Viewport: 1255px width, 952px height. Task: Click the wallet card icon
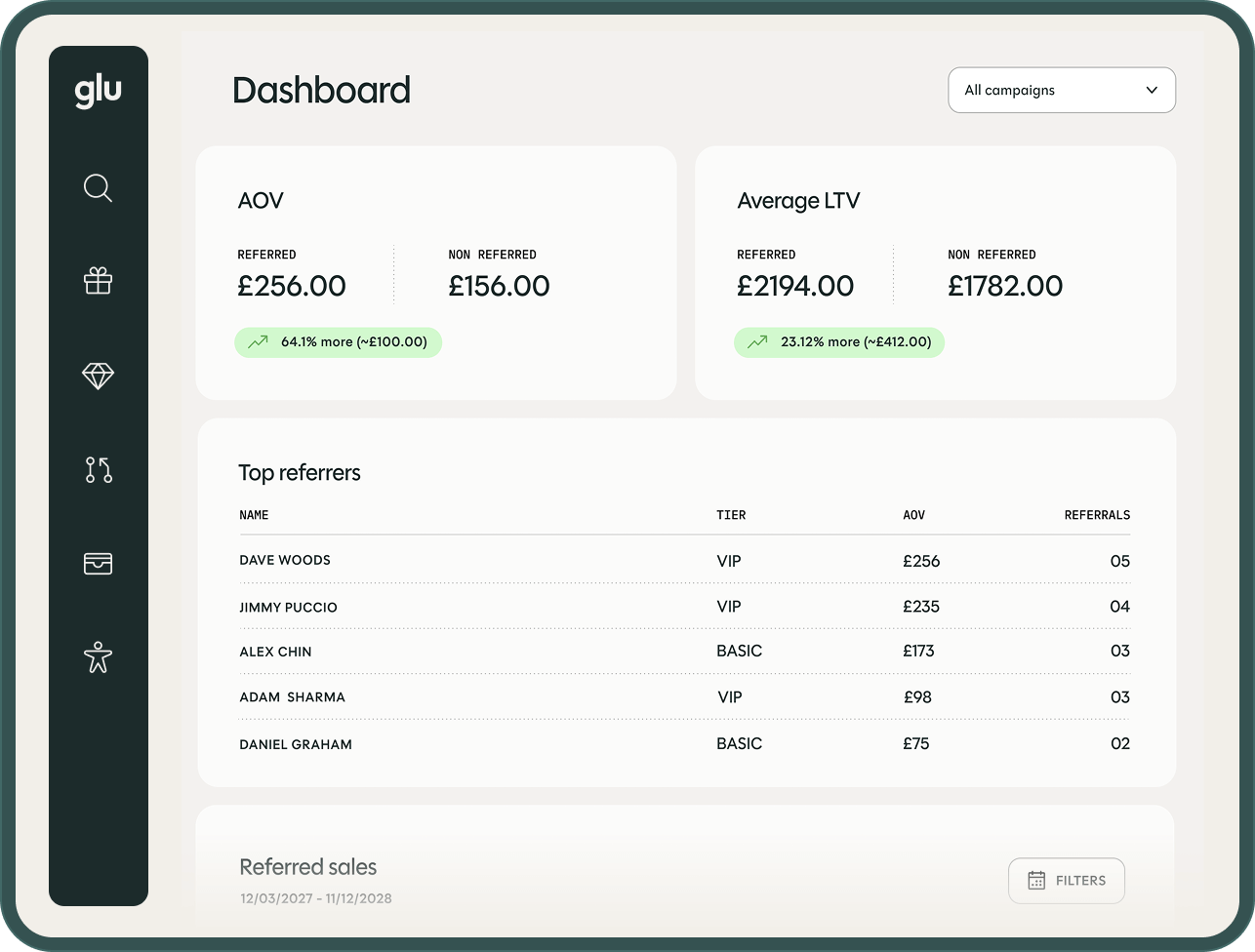[99, 563]
